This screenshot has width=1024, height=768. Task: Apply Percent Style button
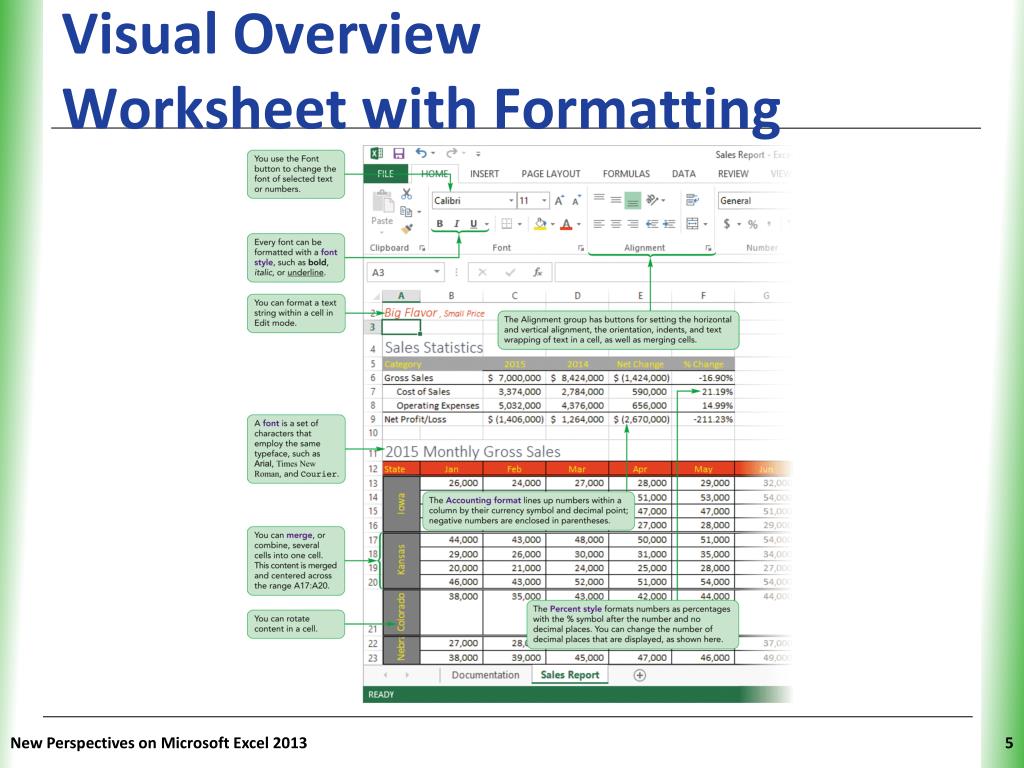[x=753, y=224]
